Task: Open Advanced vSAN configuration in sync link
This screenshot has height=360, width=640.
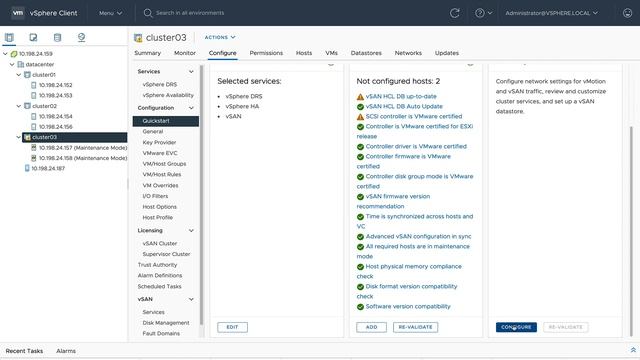Action: pos(418,236)
